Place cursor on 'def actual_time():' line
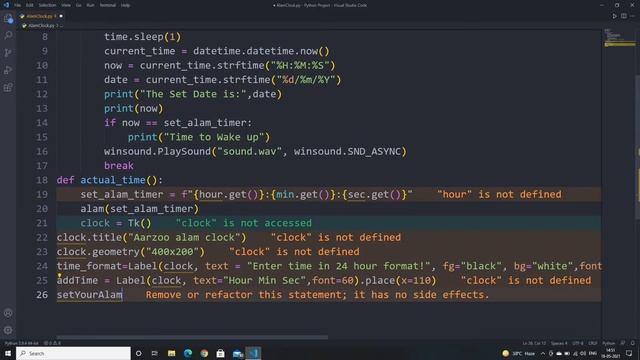Screen dimensions: 640x360 (x=109, y=180)
